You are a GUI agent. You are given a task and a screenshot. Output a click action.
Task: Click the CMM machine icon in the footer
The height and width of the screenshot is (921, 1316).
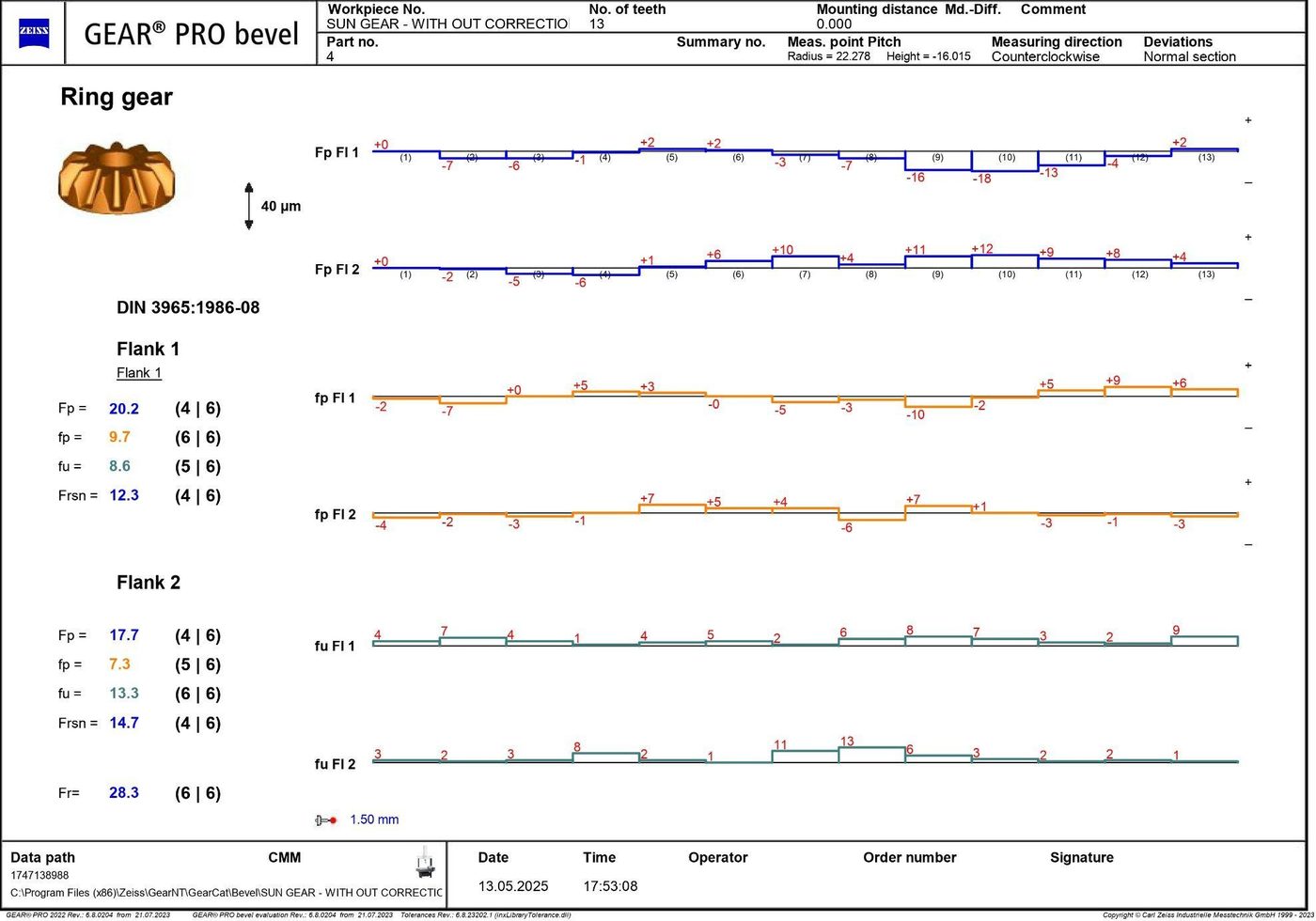tap(425, 863)
